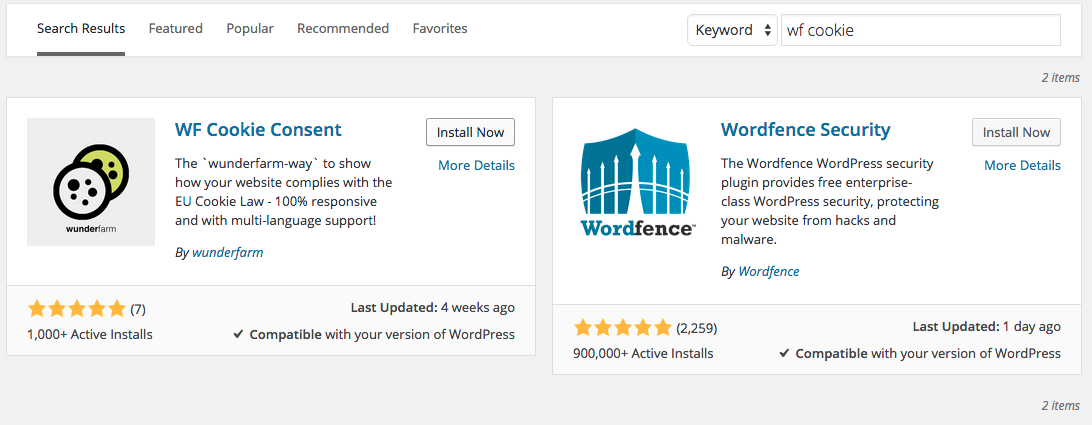Click the star rating for WF Cookie Consent
The height and width of the screenshot is (425, 1092).
77,309
